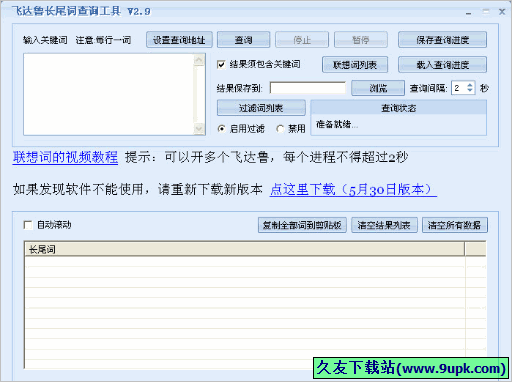Screen dimensions: 512x382
Task: Open the 联想词的视频教程 link
Action: point(65,157)
